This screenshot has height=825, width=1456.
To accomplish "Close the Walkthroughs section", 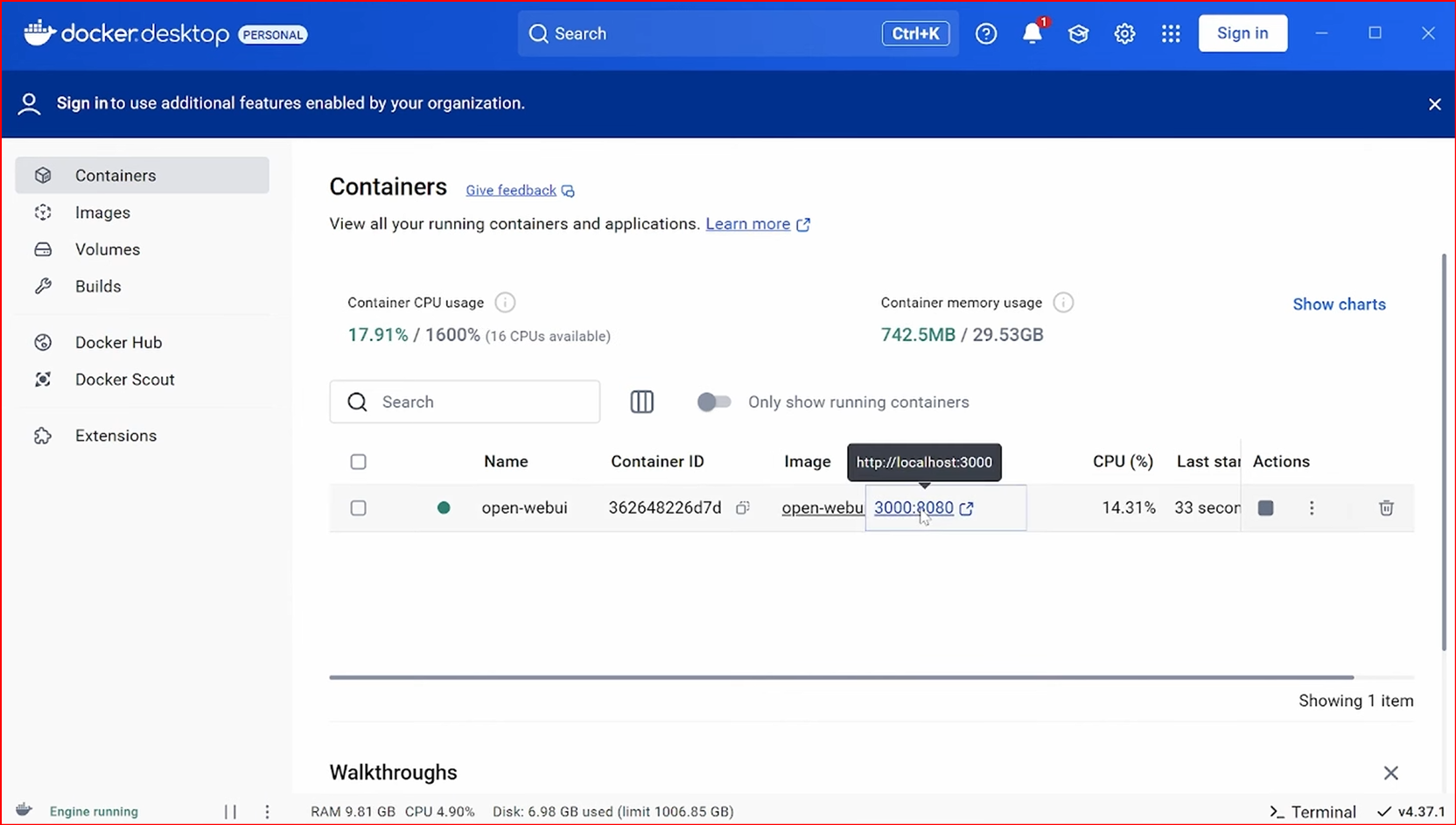I will (1390, 773).
